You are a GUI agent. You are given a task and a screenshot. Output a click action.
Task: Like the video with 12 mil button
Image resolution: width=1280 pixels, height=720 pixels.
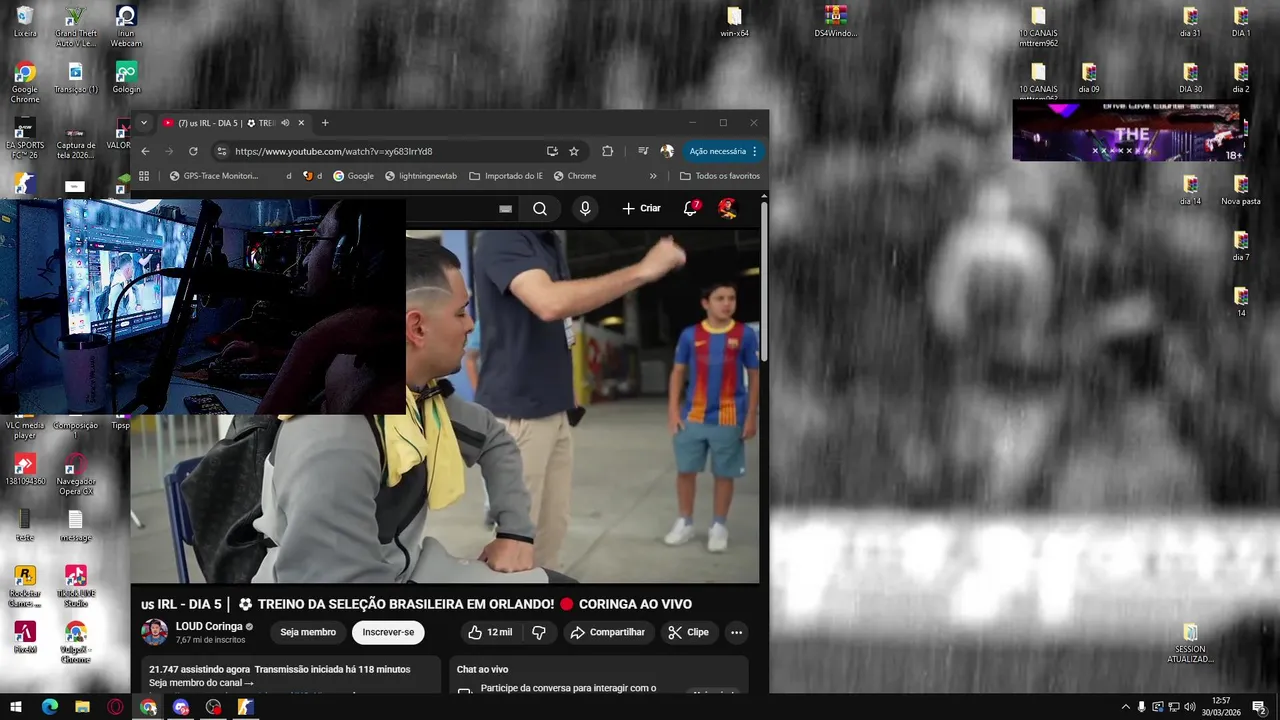[490, 632]
